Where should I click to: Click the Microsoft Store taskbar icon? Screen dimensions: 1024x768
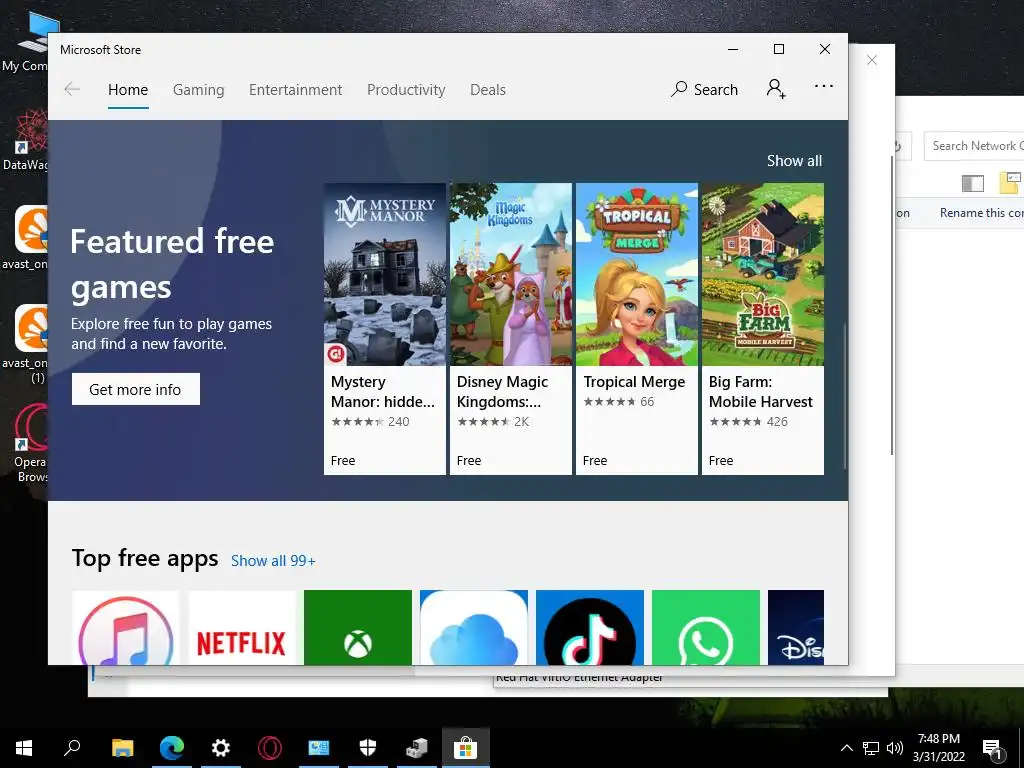point(466,748)
